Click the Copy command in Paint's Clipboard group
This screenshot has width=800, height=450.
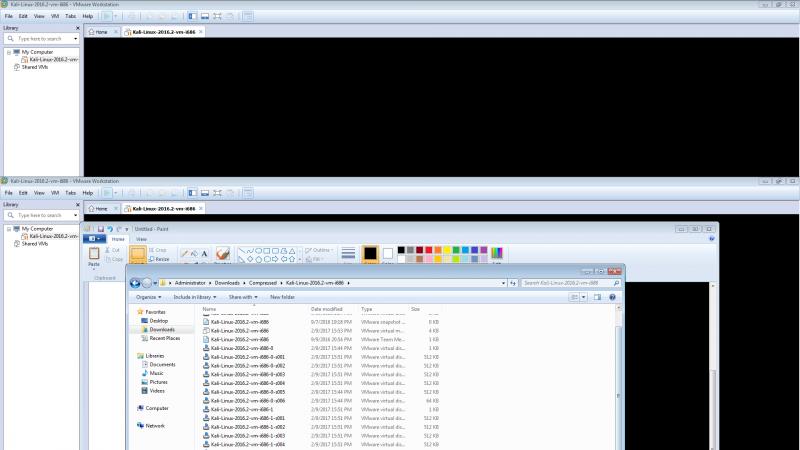tap(114, 259)
